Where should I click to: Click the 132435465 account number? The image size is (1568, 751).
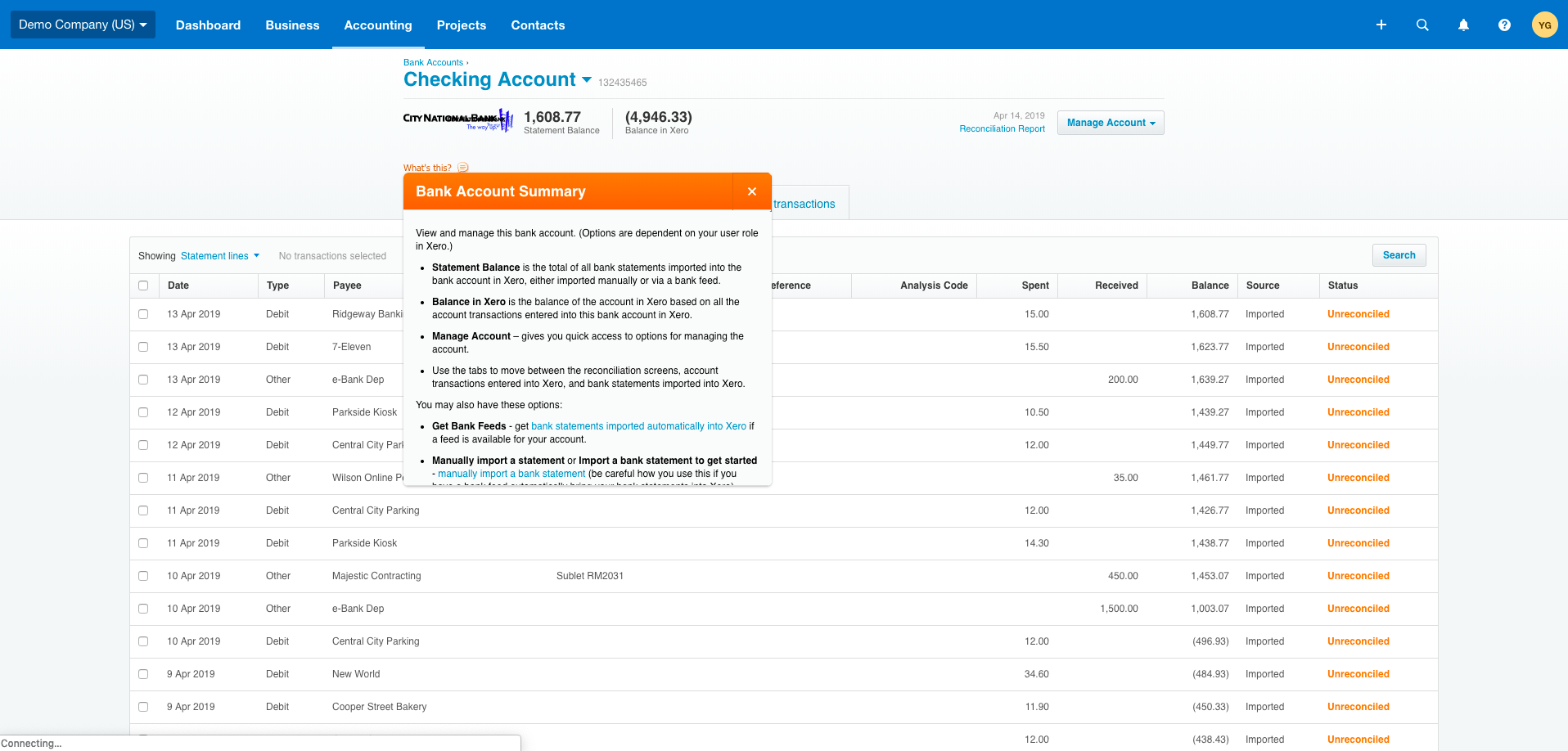pyautogui.click(x=623, y=83)
